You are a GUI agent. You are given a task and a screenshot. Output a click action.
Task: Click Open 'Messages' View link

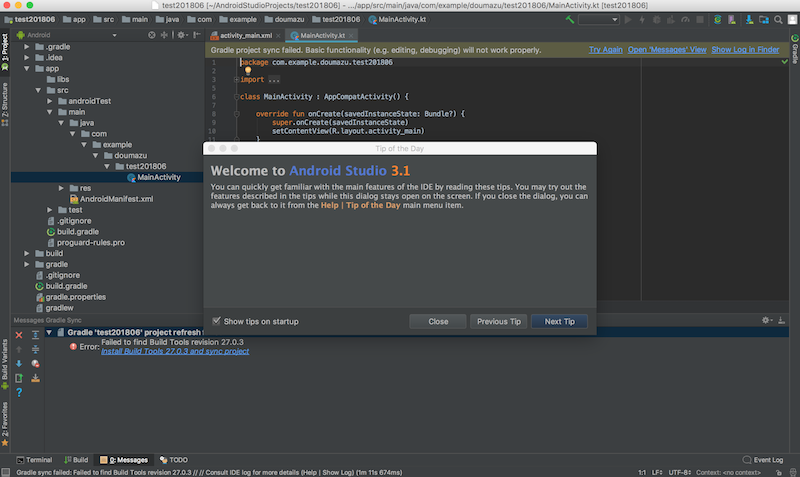[x=667, y=49]
